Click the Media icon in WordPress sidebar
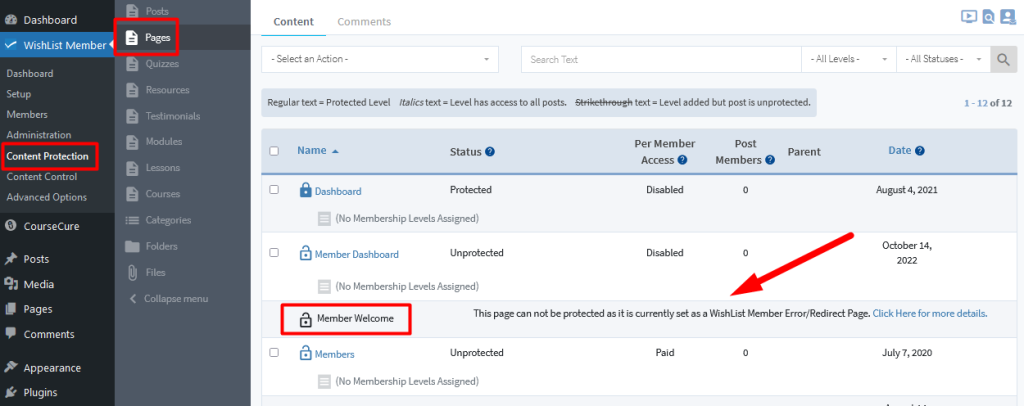Screen dimensions: 1024x406 point(11,284)
